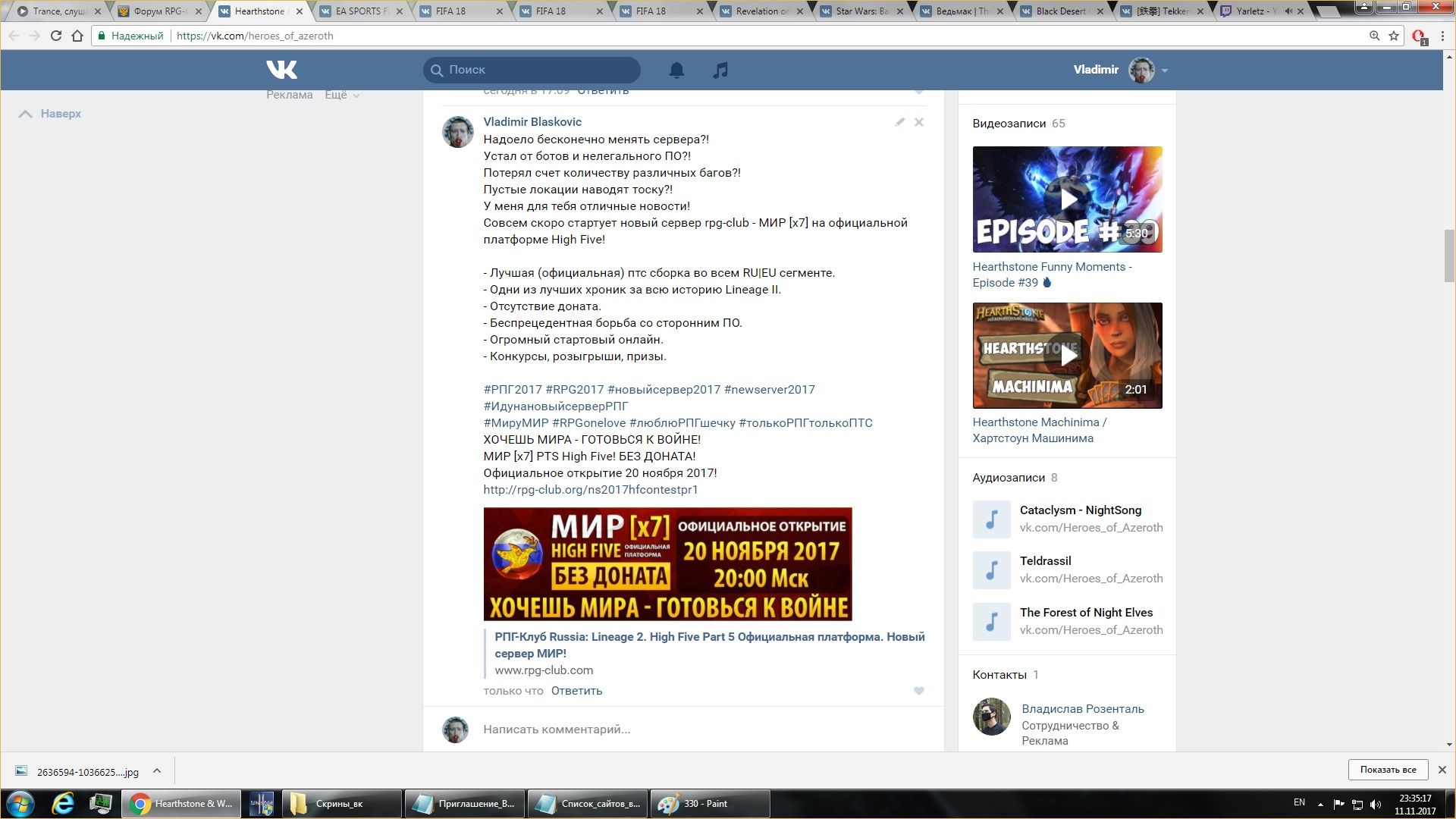Delete the Vladimir Blaskovic comment with X
Viewport: 1456px width, 819px height.
coord(918,122)
